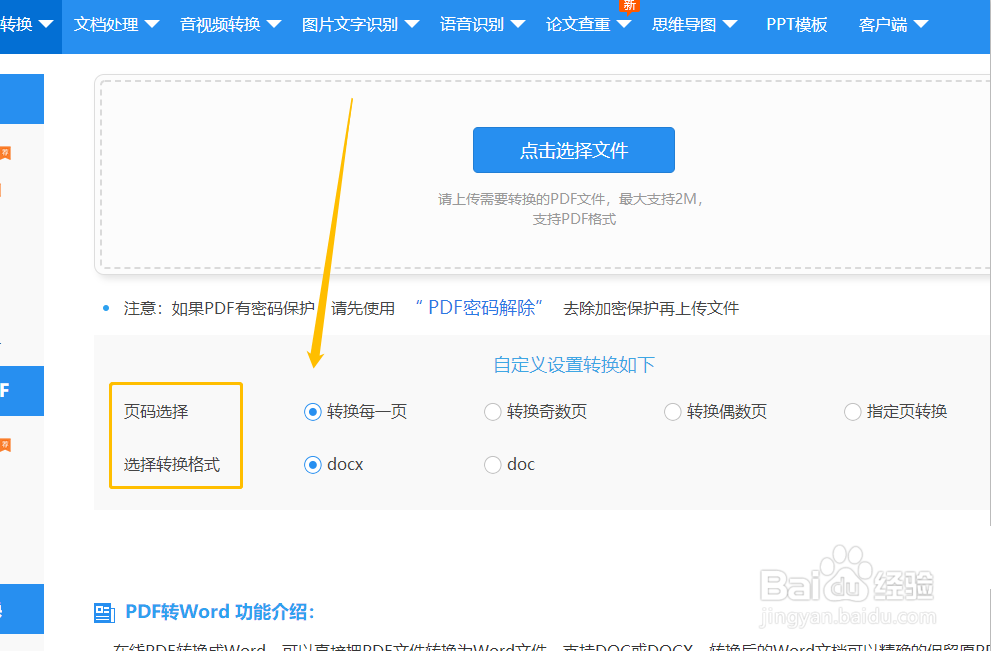Select the 转换偶数页 radio button
The image size is (991, 651).
click(672, 411)
